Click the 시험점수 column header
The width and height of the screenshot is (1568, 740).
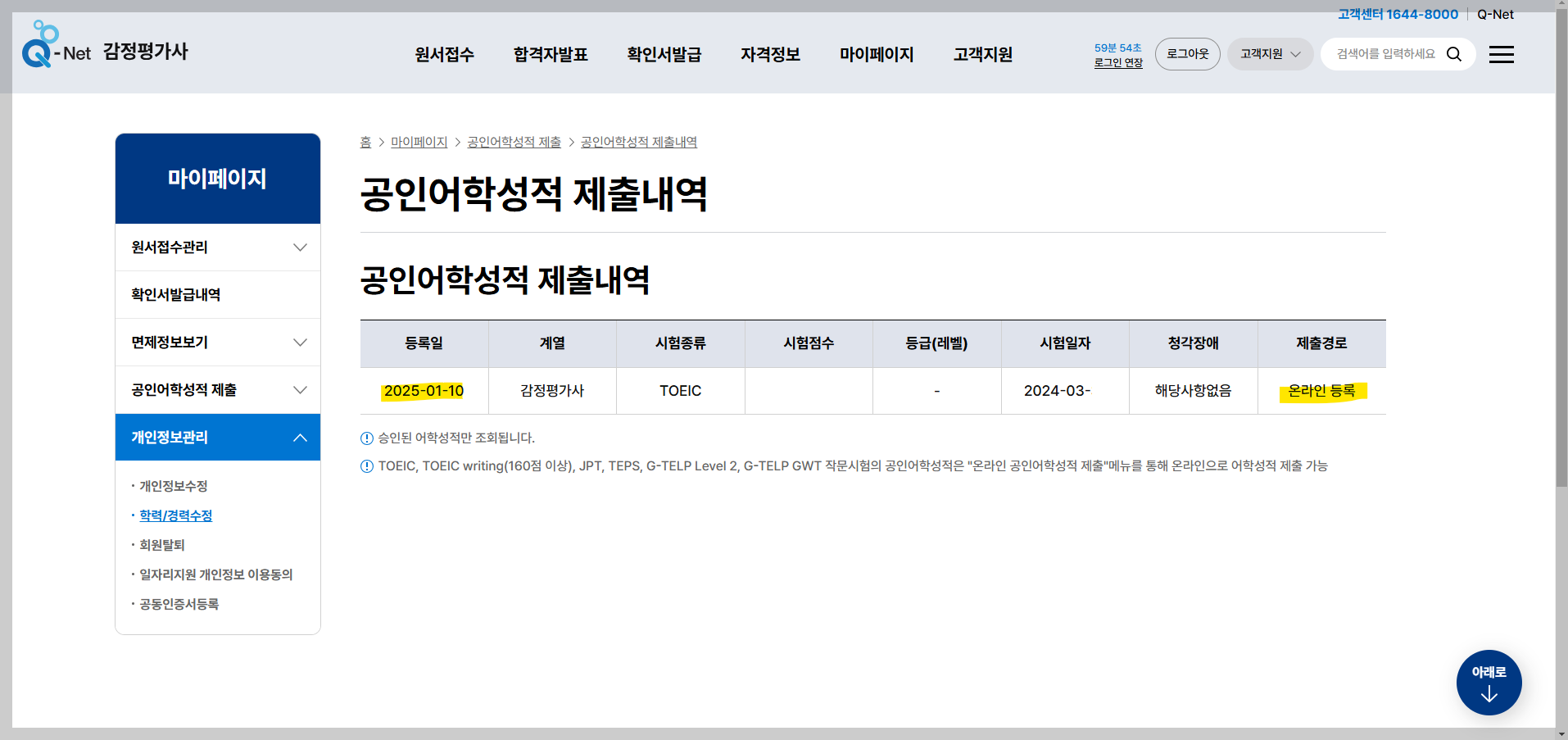tap(809, 343)
